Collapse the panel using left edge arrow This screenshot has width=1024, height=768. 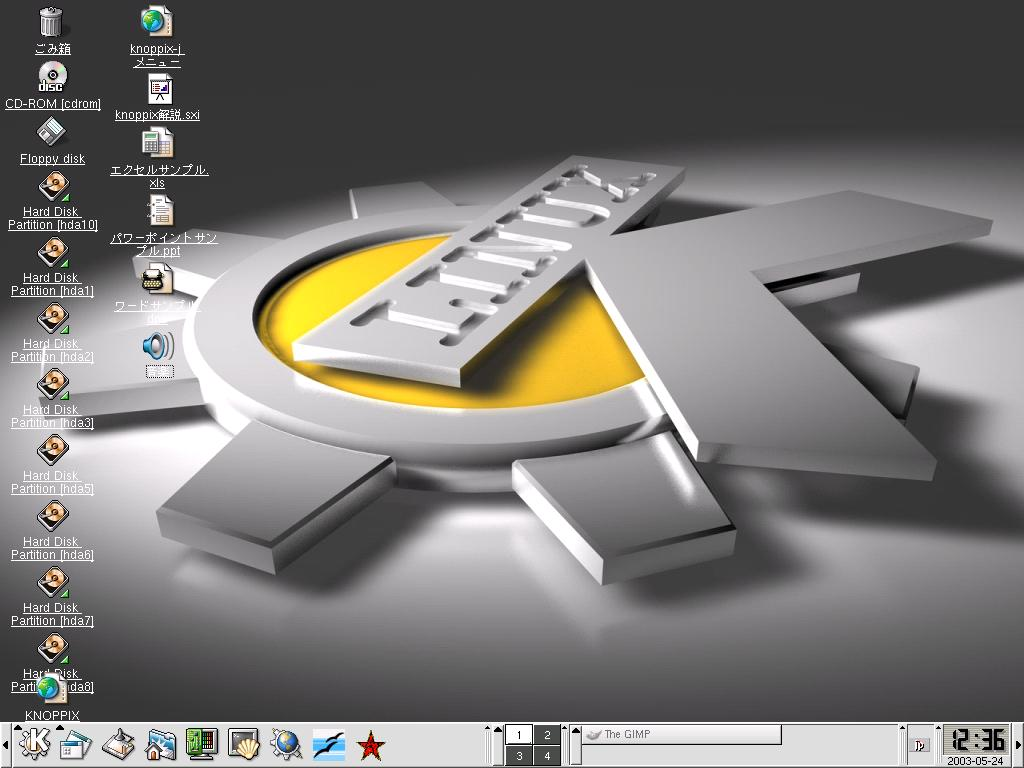pyautogui.click(x=5, y=745)
